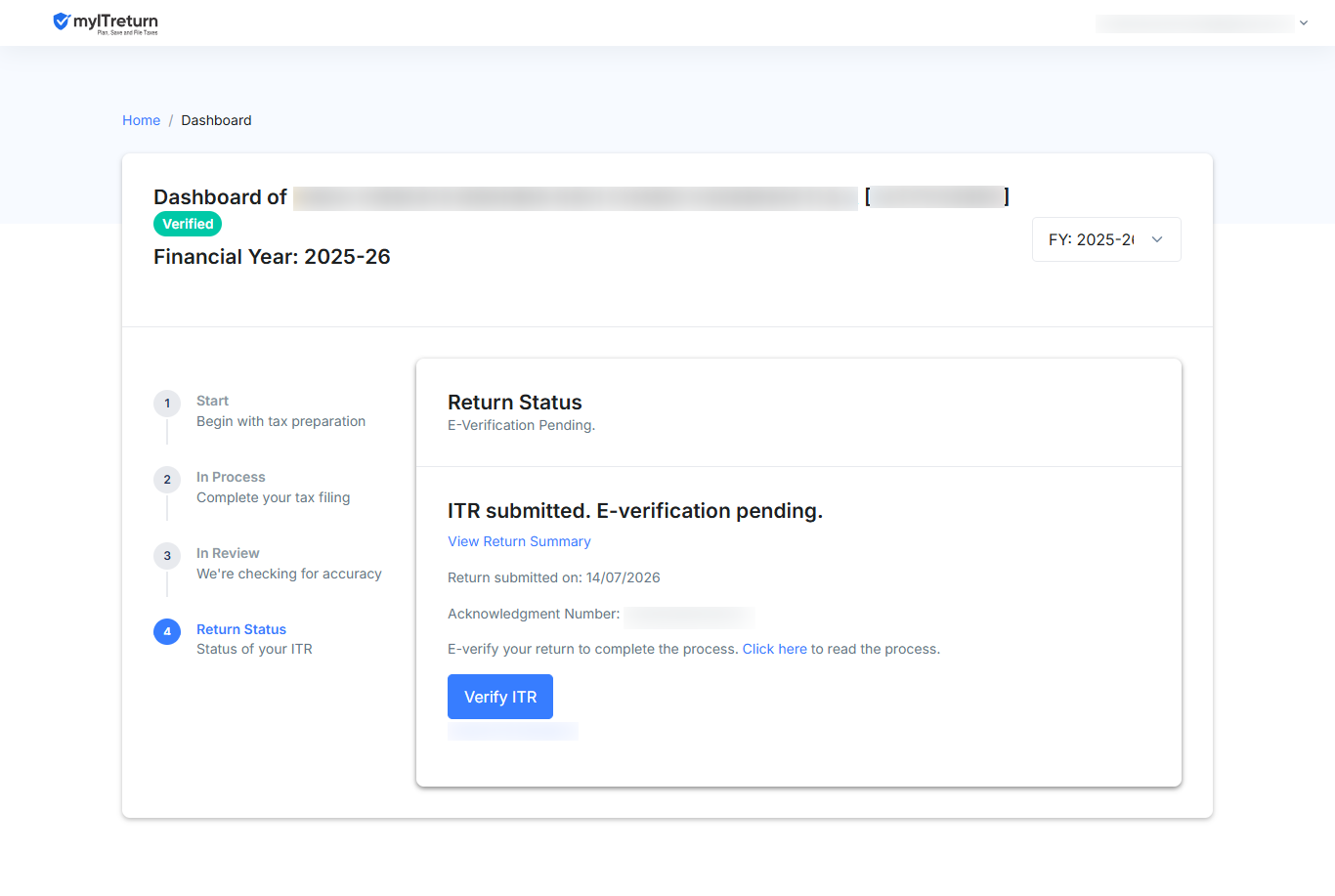Open the FY: 2025-26 year selector
Image resolution: width=1335 pixels, height=896 pixels.
click(x=1106, y=239)
